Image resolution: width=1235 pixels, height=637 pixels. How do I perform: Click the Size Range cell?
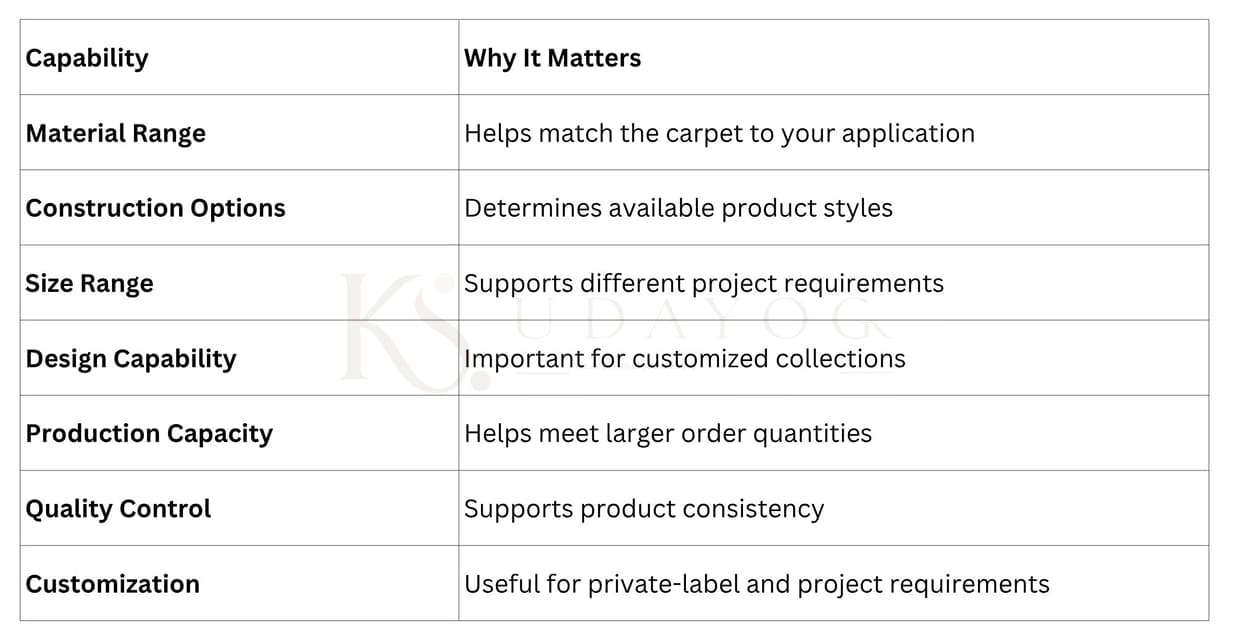tap(239, 282)
